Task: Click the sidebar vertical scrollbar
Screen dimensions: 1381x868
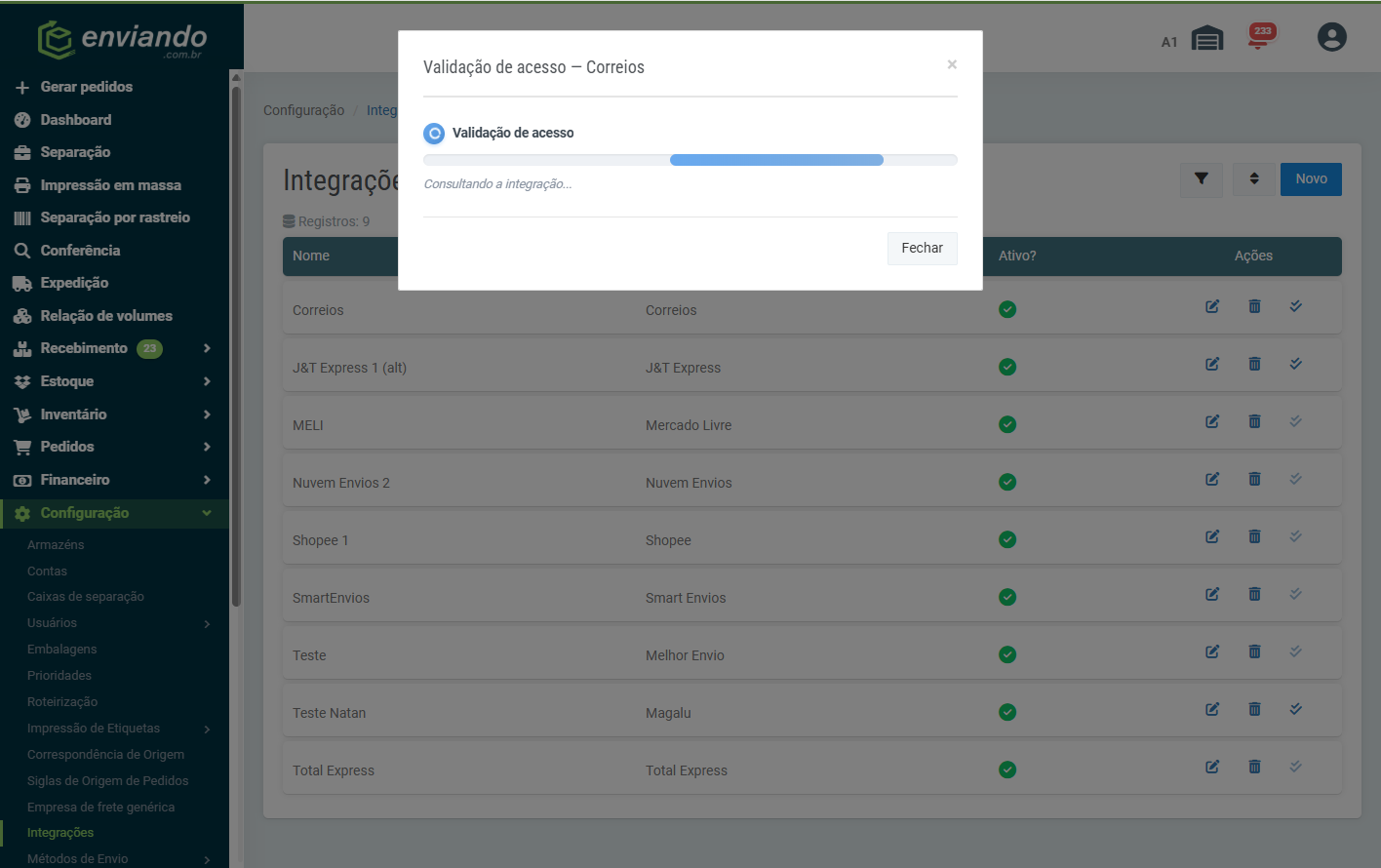Action: [235, 346]
